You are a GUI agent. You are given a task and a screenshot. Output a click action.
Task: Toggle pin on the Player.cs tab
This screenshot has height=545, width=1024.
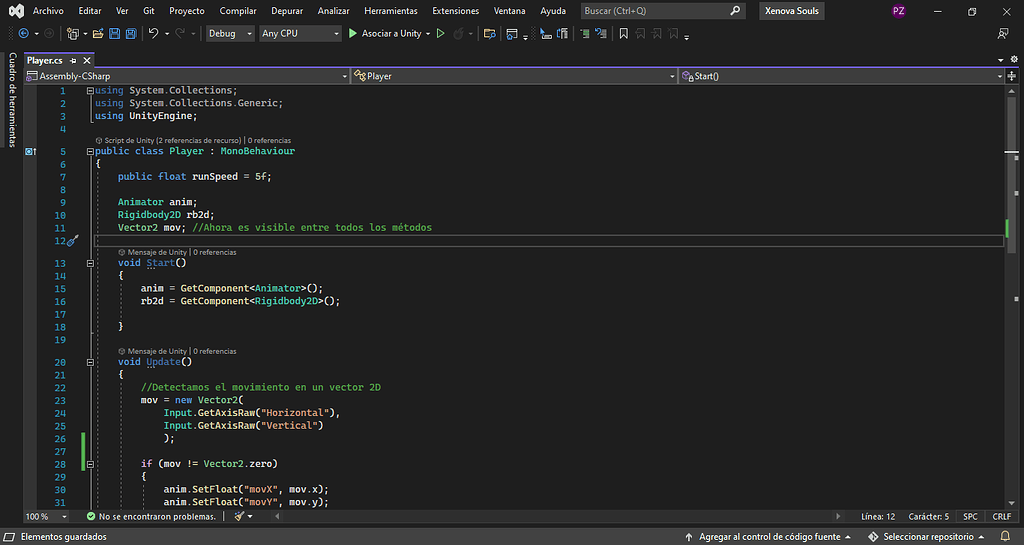click(73, 61)
